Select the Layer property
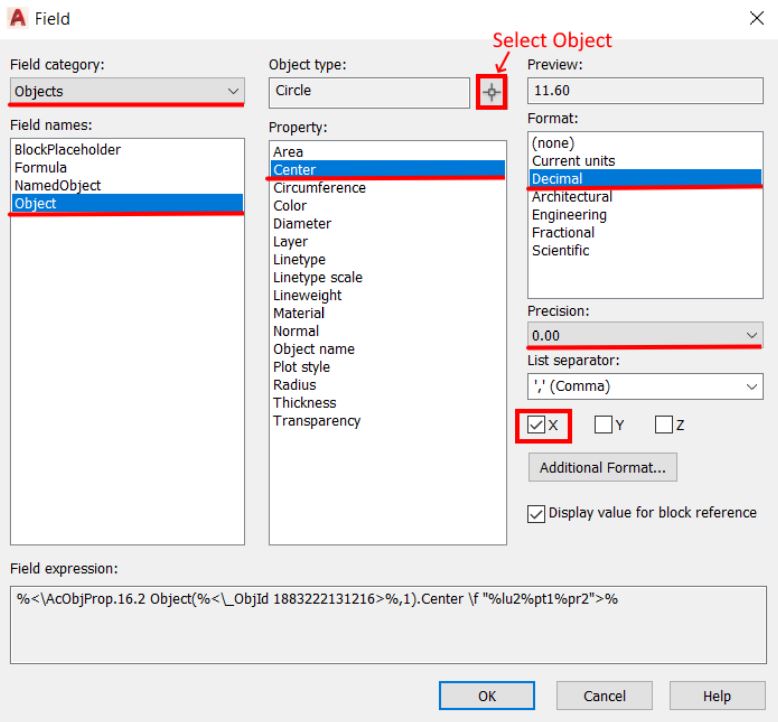This screenshot has height=722, width=778. tap(388, 241)
